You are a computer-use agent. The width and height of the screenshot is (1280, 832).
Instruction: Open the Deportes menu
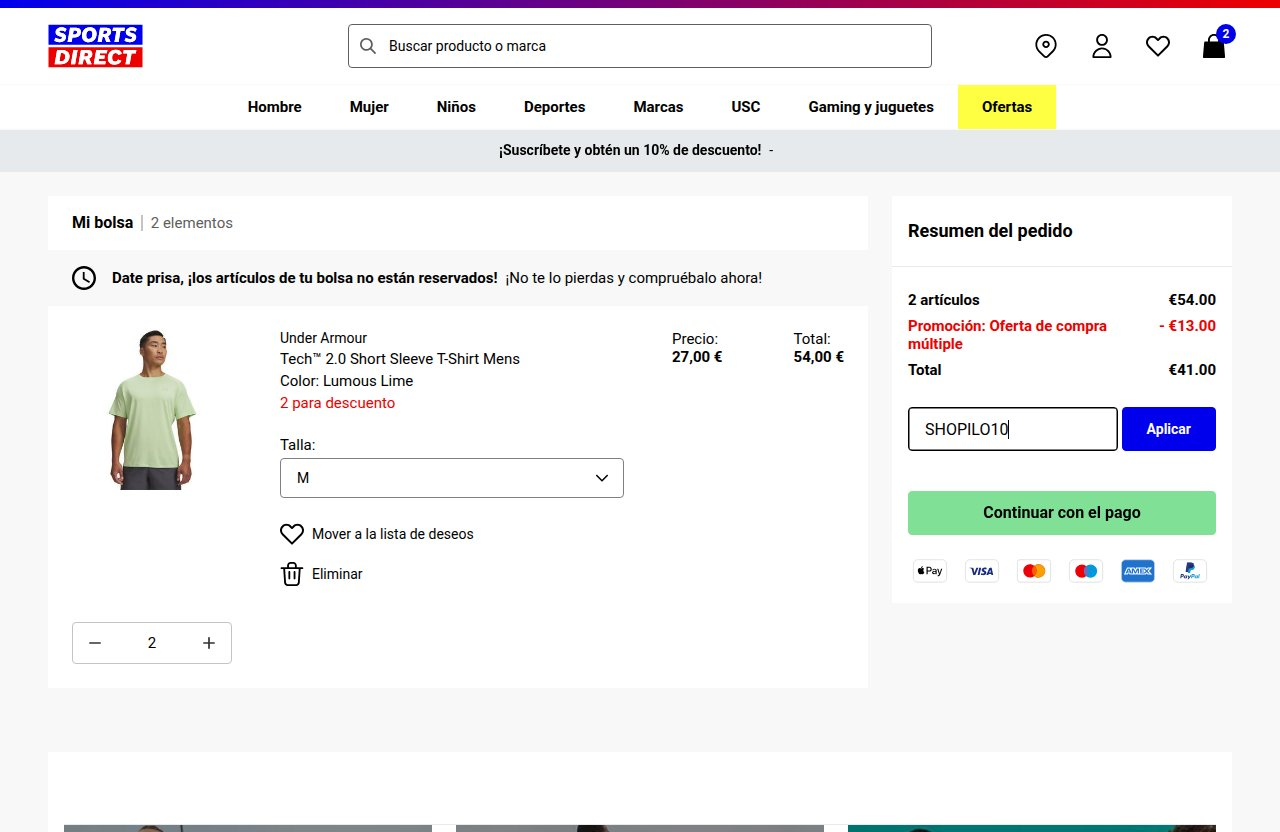(x=555, y=107)
